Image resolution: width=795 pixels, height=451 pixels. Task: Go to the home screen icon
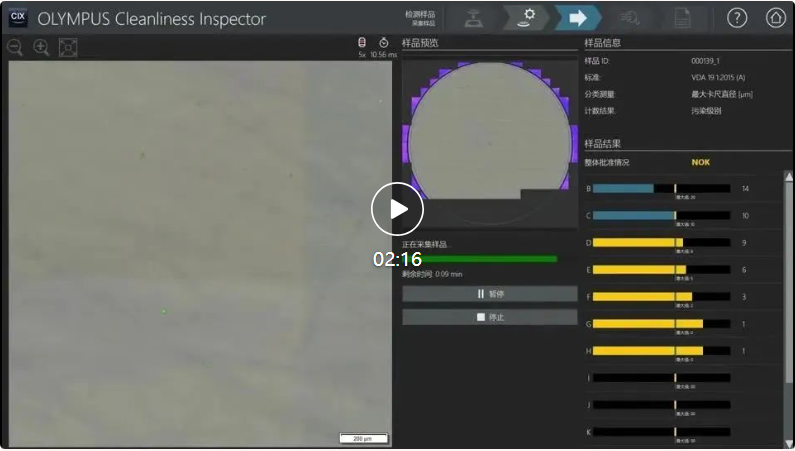click(775, 18)
